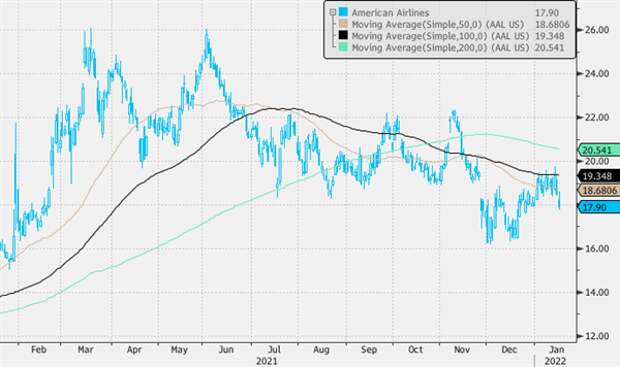The width and height of the screenshot is (620, 367).
Task: Select Moving Average(Simple,50,0) legend entry
Action: click(437, 25)
